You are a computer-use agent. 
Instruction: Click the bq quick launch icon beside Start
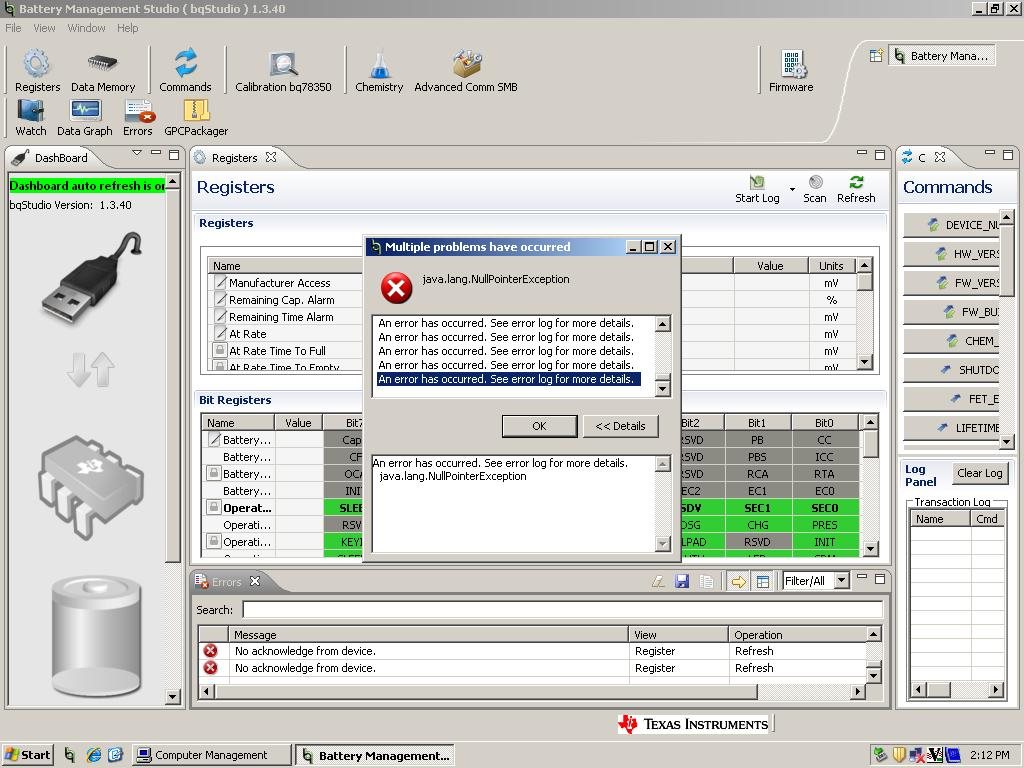pos(69,755)
